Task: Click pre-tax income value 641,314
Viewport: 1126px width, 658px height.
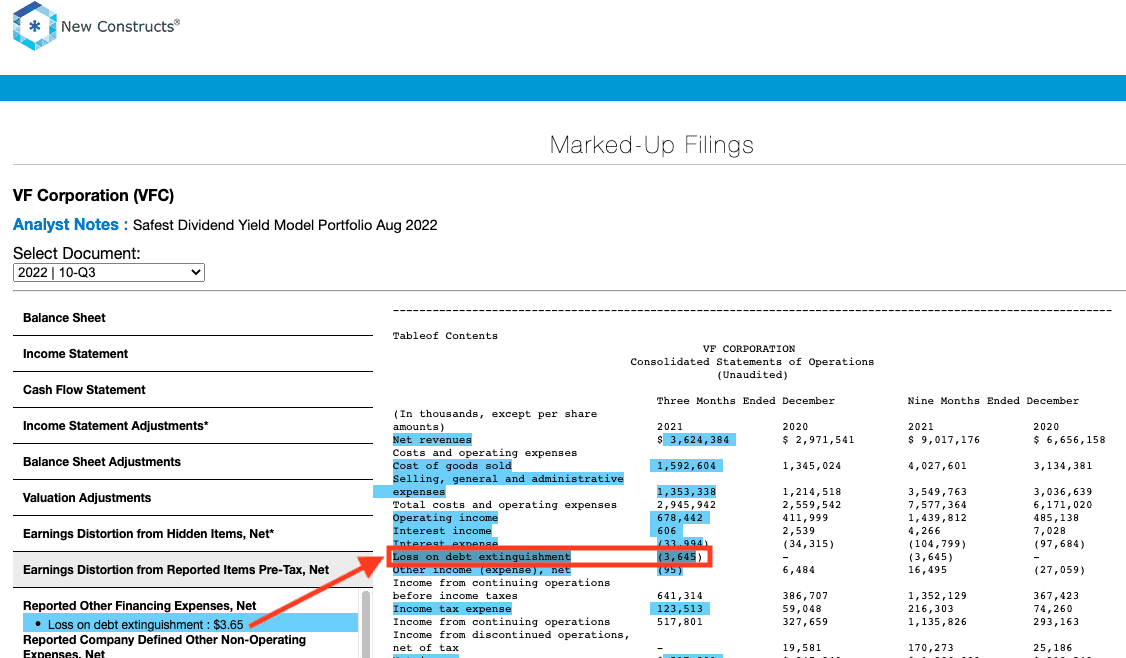Action: point(679,596)
